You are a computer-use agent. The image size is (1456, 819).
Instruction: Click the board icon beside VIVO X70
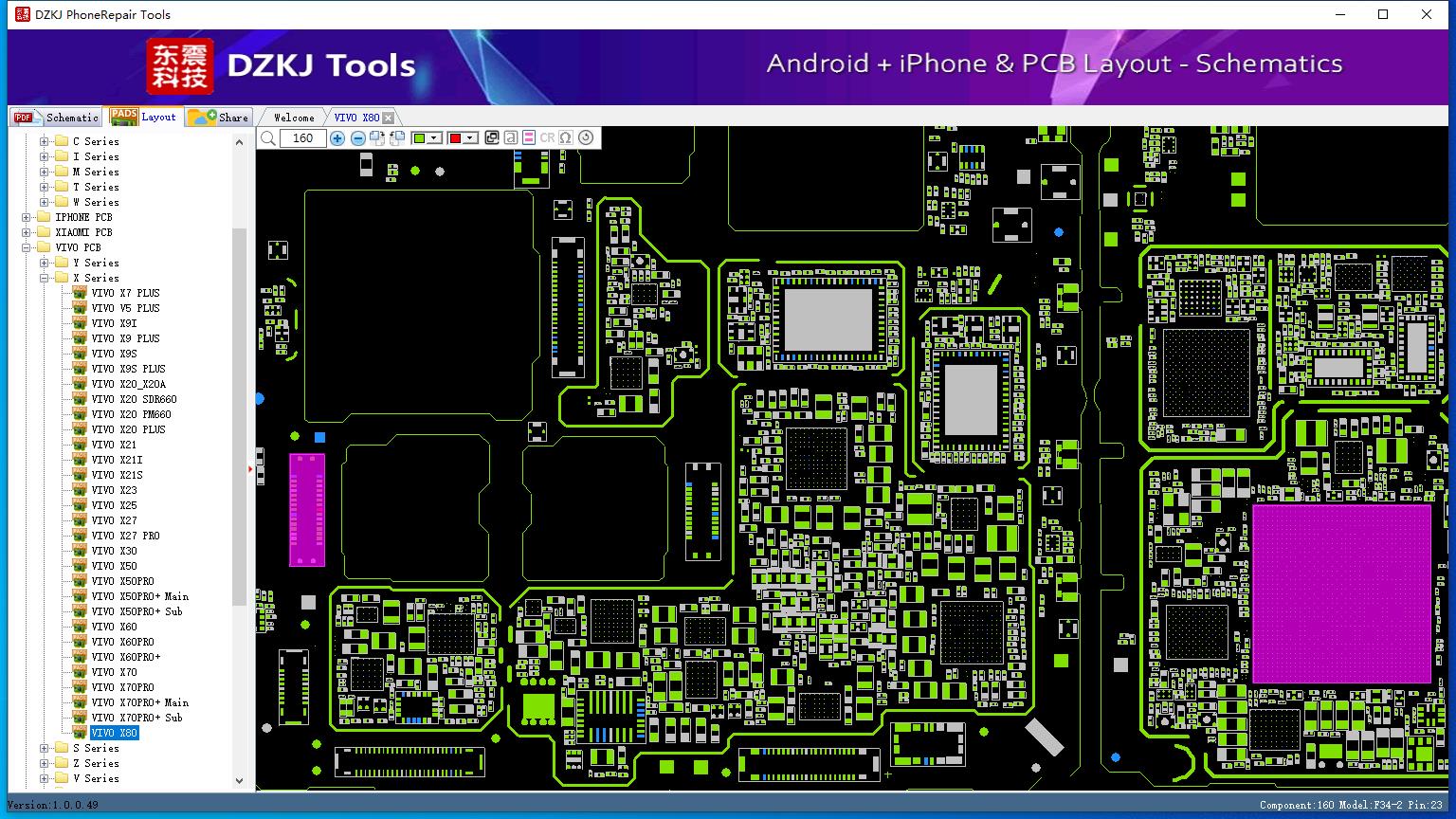[80, 672]
